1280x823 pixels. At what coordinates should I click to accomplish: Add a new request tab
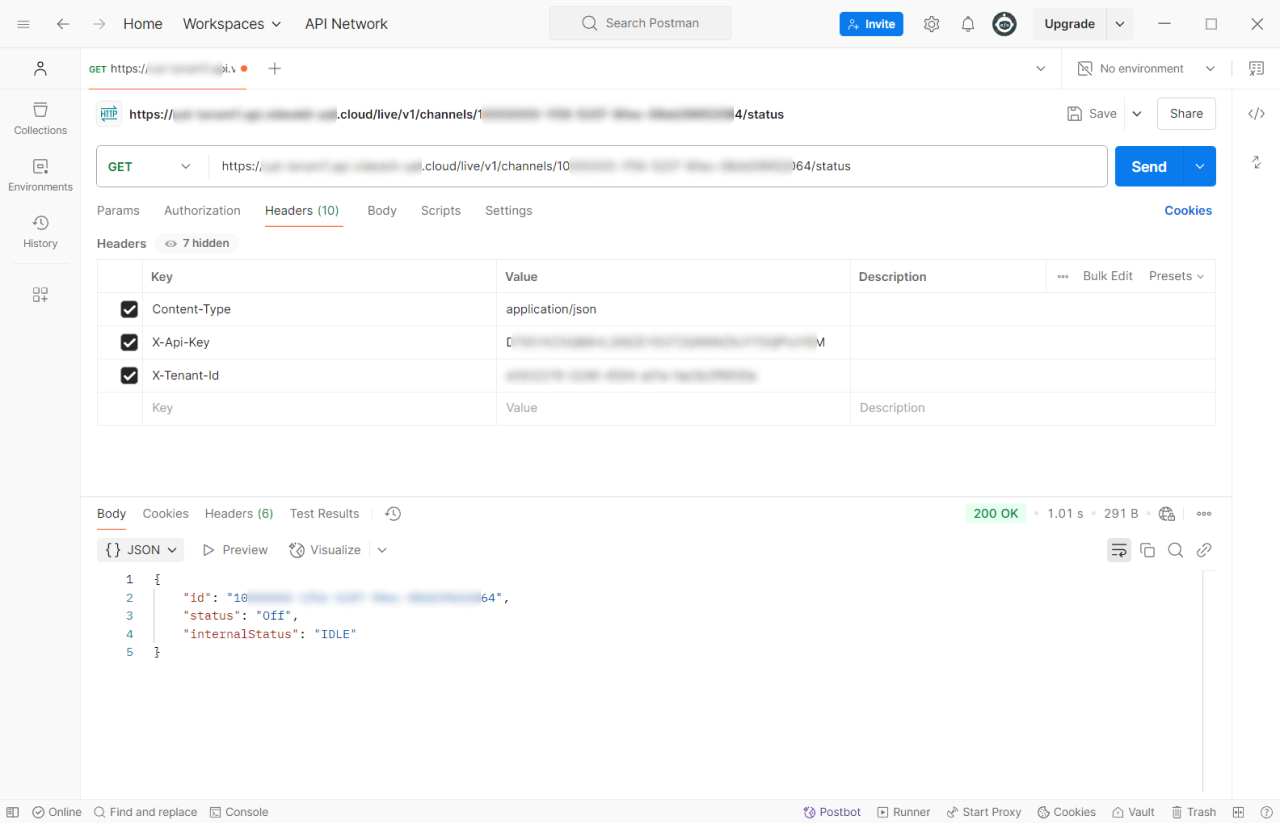point(275,68)
